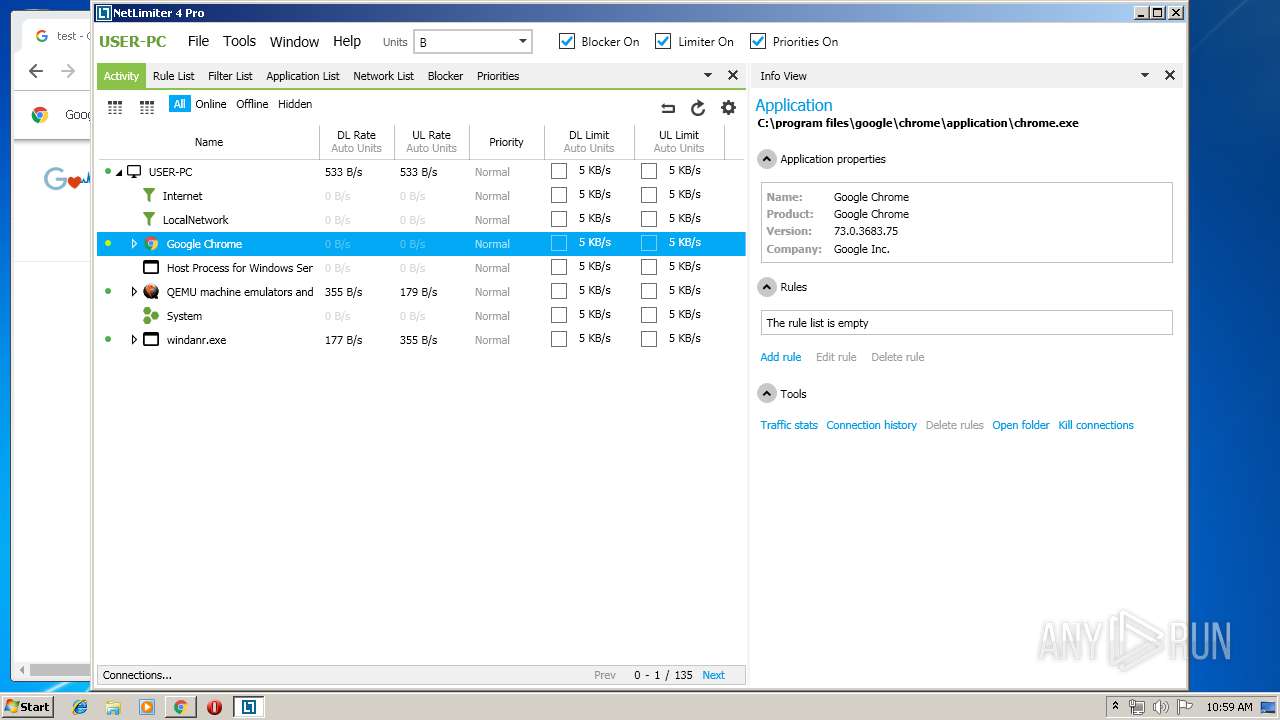Enable DL Limit for windanr.exe
The image size is (1280, 720).
(559, 339)
